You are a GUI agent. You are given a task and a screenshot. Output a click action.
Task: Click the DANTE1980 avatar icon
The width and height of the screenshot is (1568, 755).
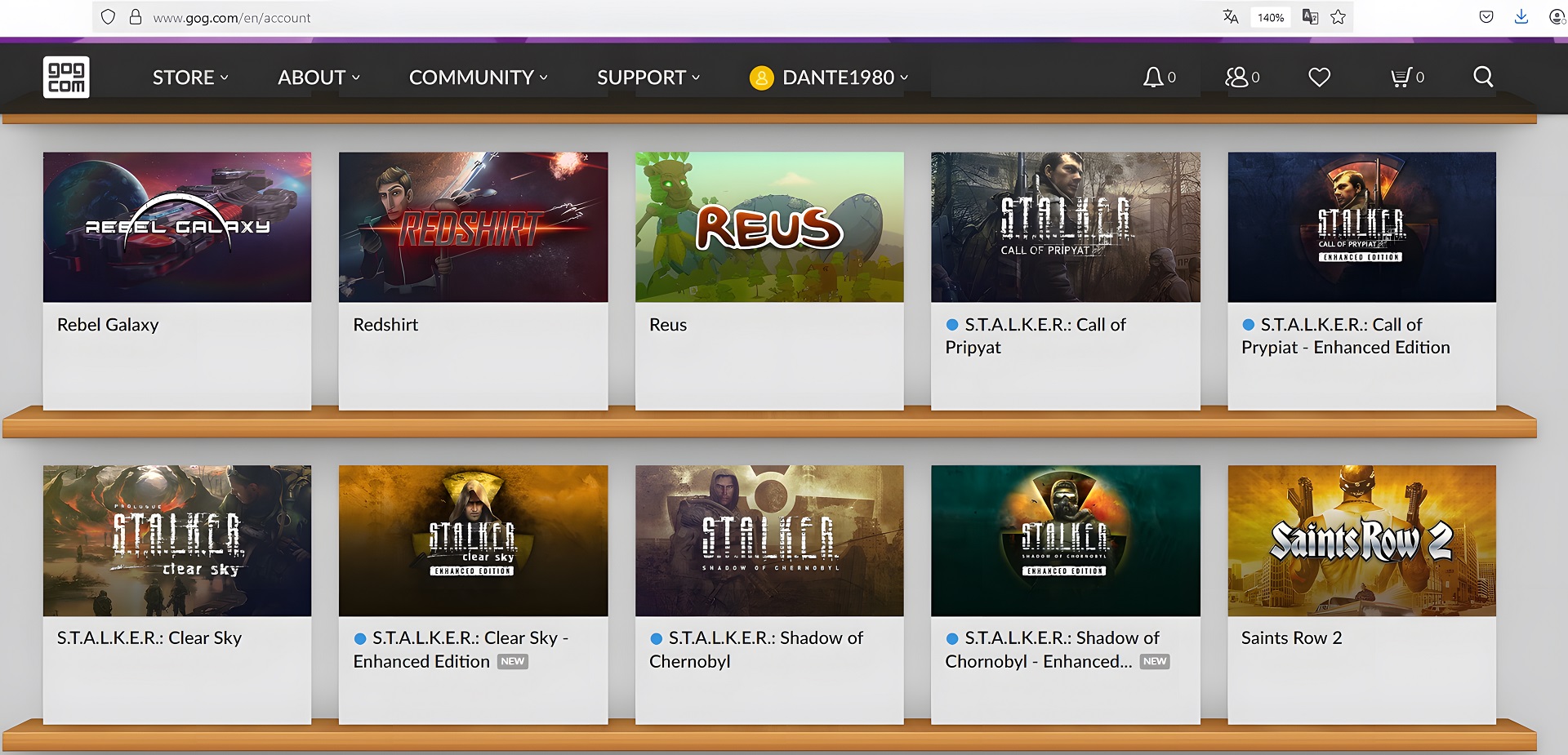(x=761, y=78)
